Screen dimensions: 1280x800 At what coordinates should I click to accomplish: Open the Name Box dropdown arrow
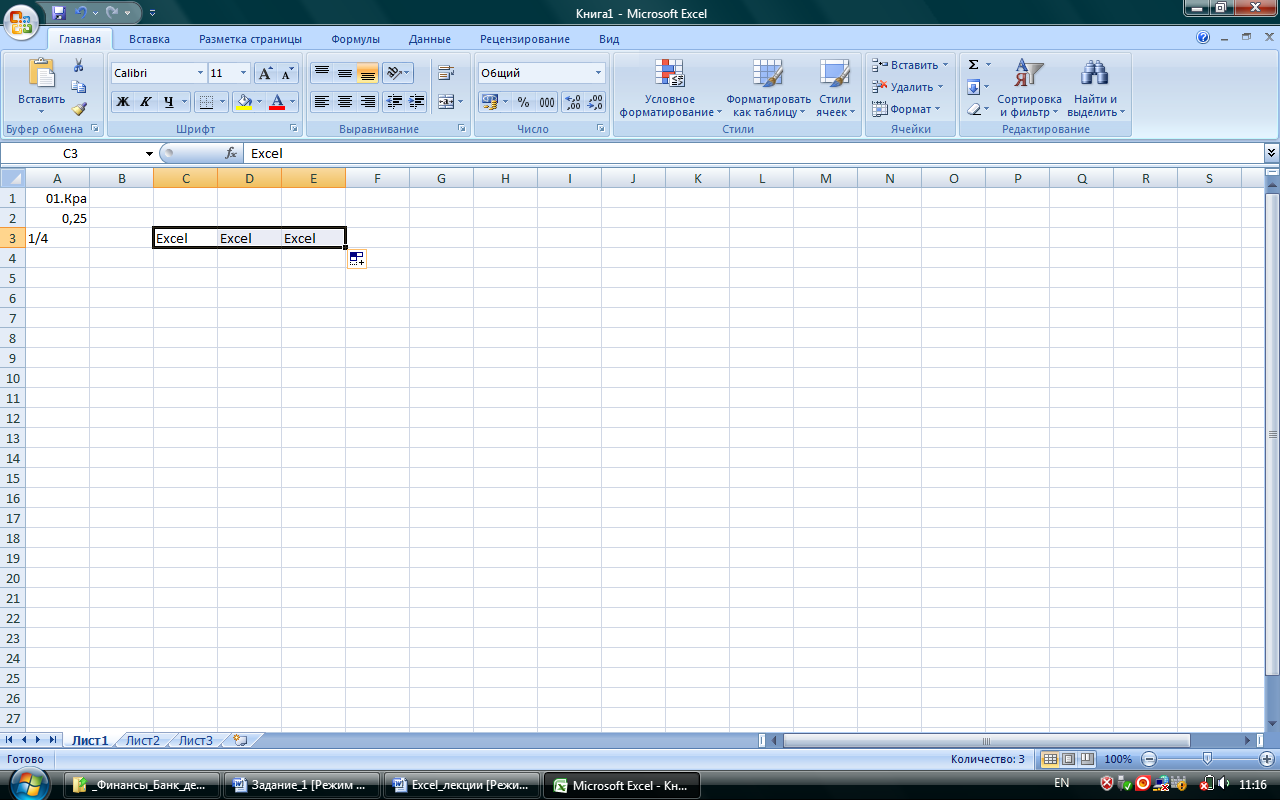149,154
